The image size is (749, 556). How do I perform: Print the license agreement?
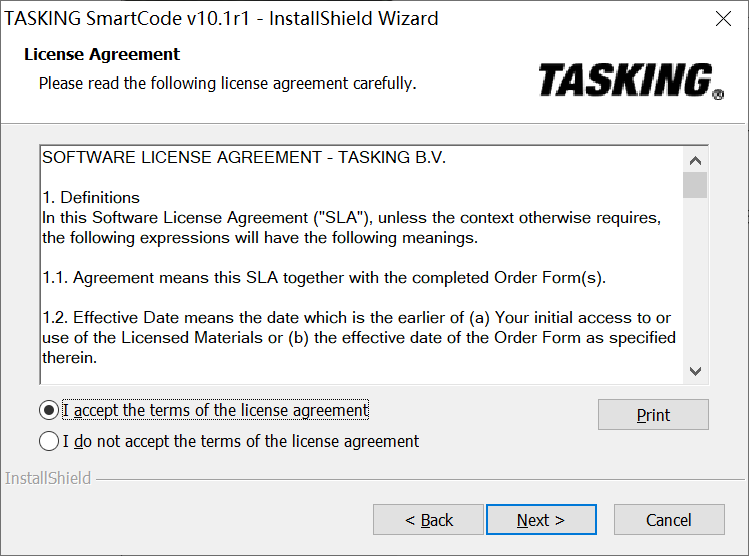point(653,415)
